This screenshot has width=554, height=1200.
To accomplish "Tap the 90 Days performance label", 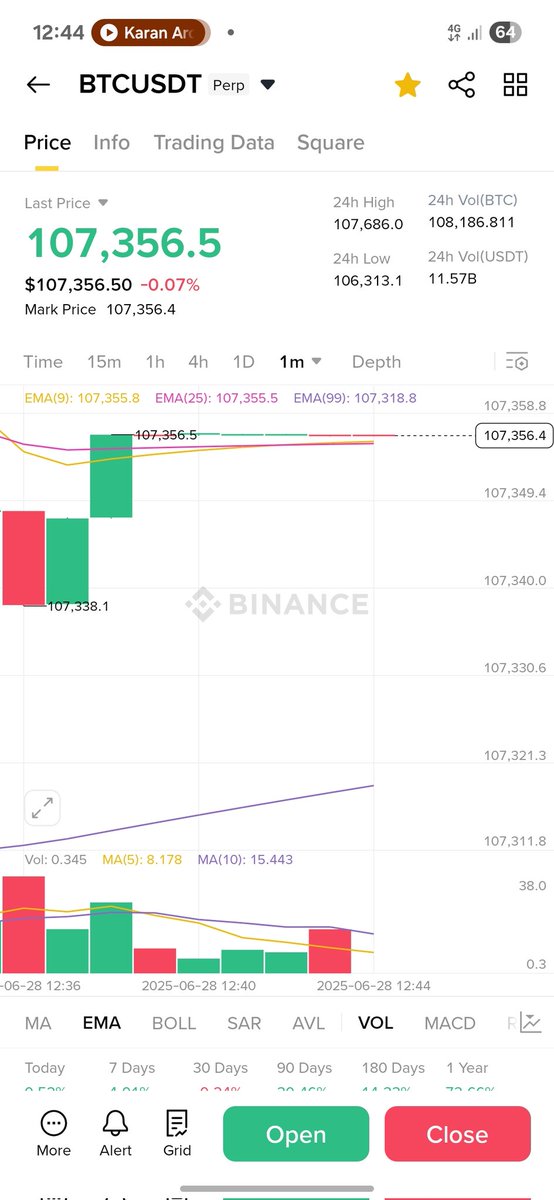I will point(305,1068).
